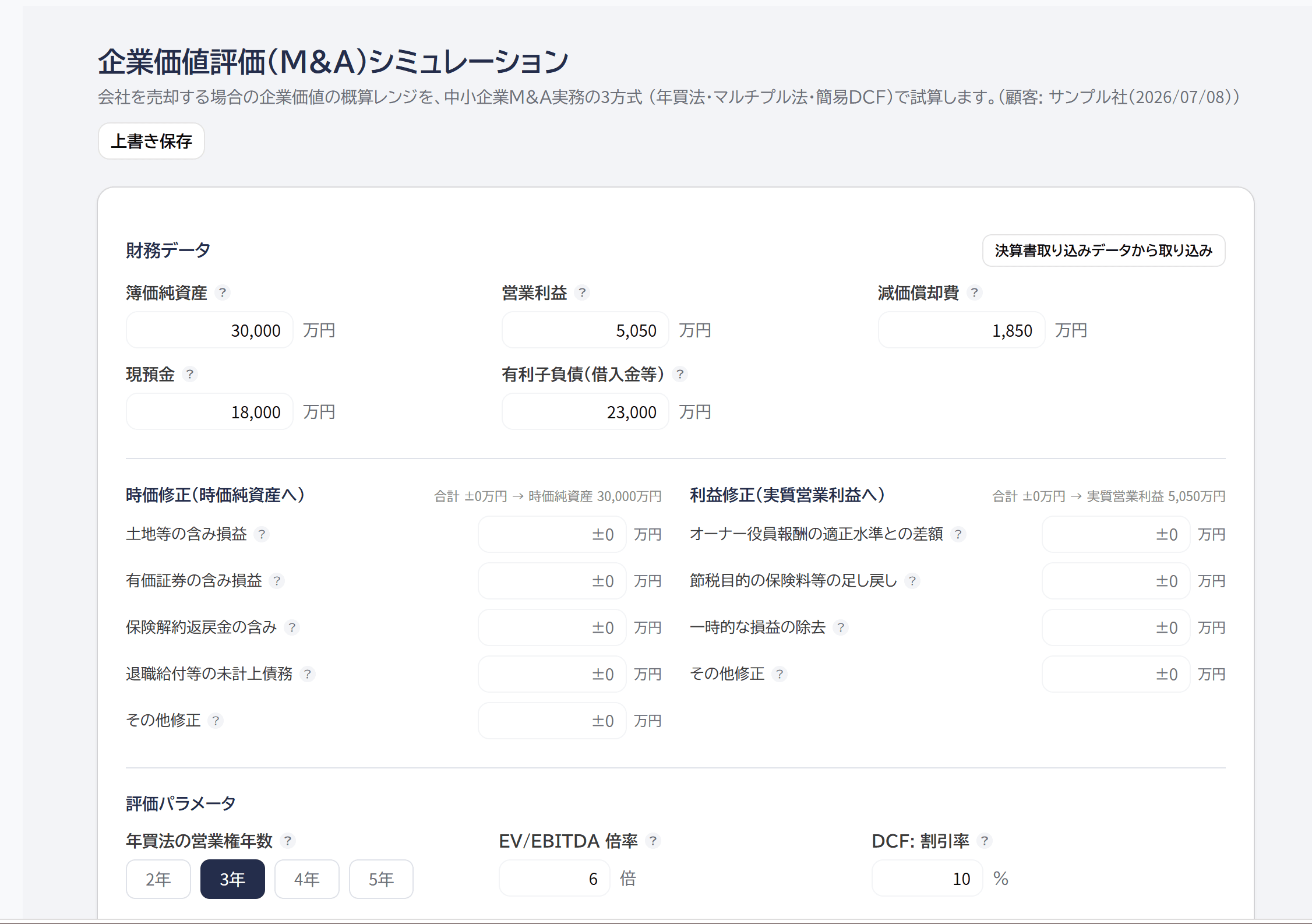Open help icon next to 減価償却費

tap(974, 292)
